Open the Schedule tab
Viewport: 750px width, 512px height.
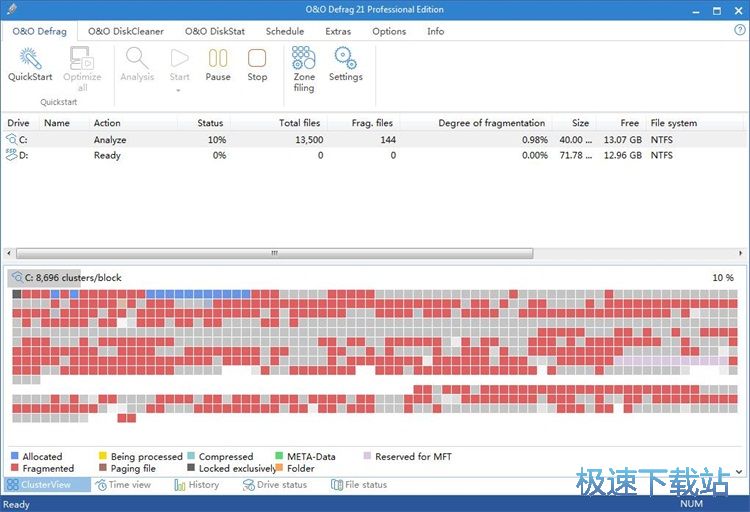tap(285, 31)
